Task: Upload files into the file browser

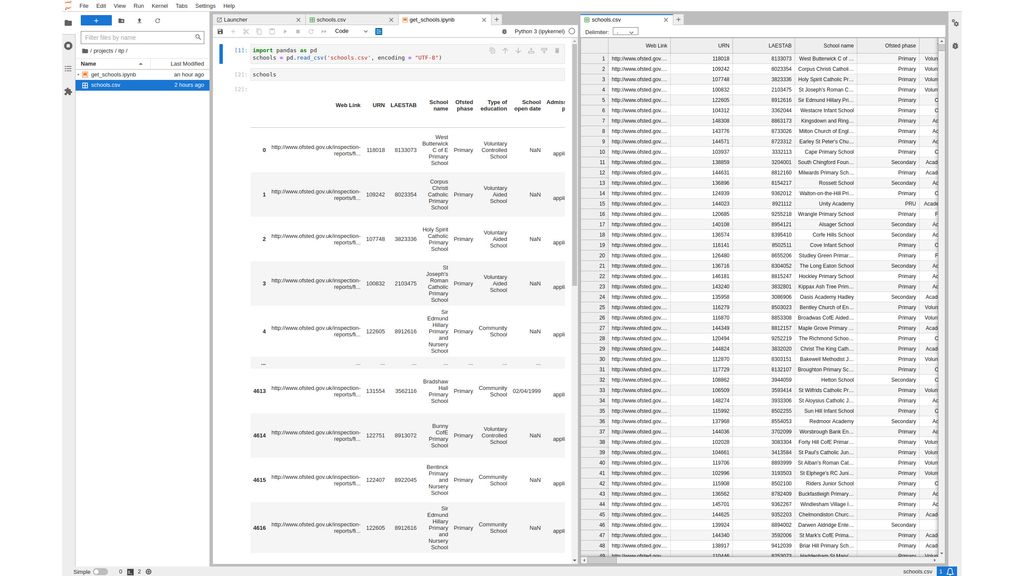Action: click(139, 20)
